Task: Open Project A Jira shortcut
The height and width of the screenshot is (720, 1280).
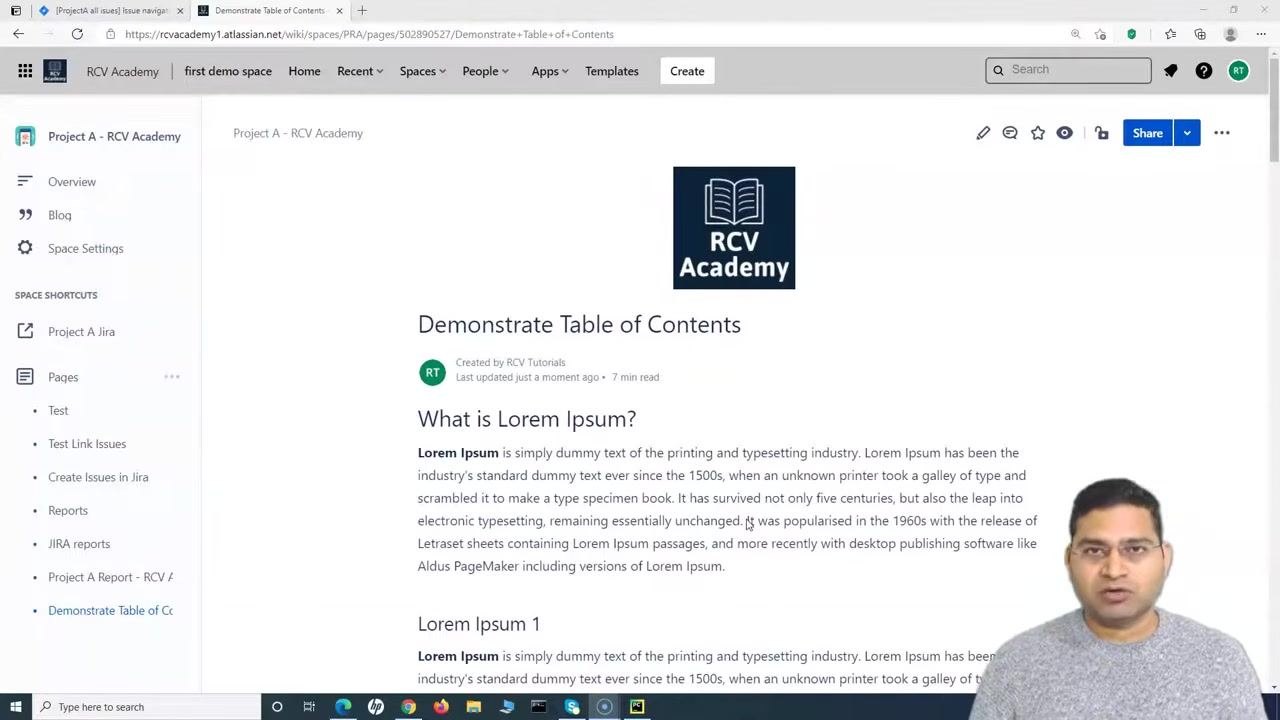Action: click(81, 332)
